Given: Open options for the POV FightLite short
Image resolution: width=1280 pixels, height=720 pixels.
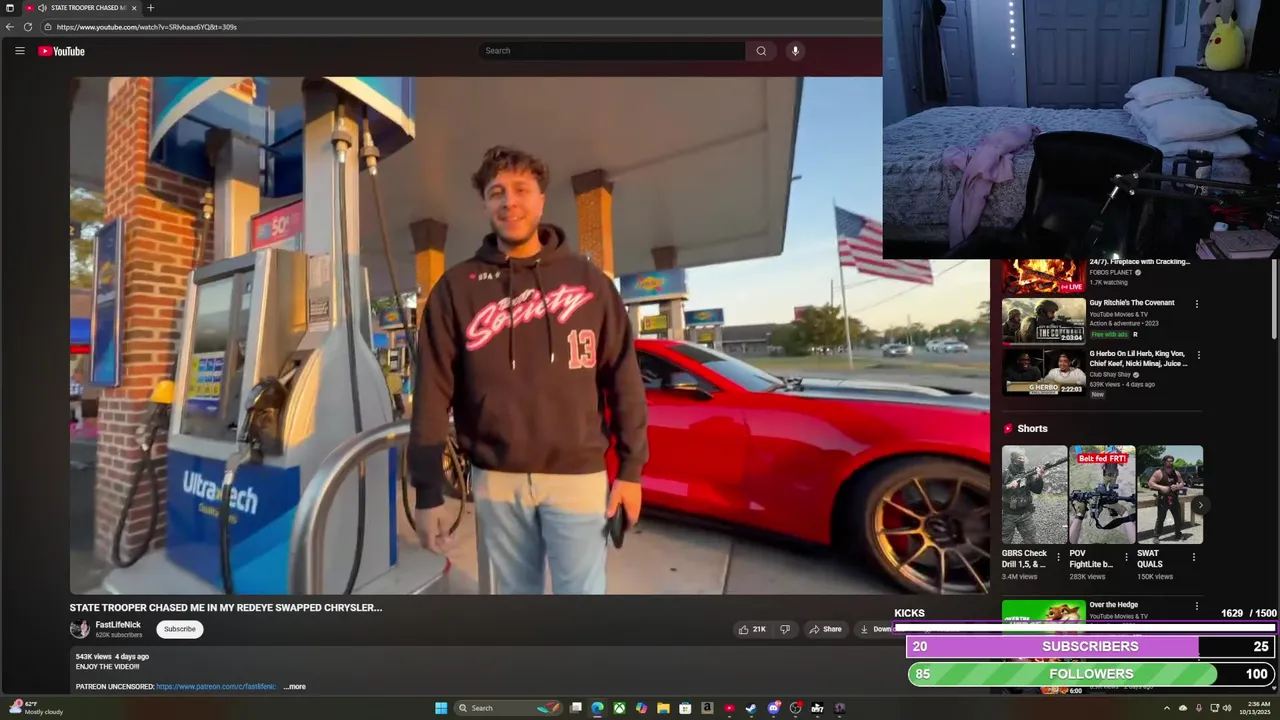Looking at the screenshot, I should [1126, 557].
